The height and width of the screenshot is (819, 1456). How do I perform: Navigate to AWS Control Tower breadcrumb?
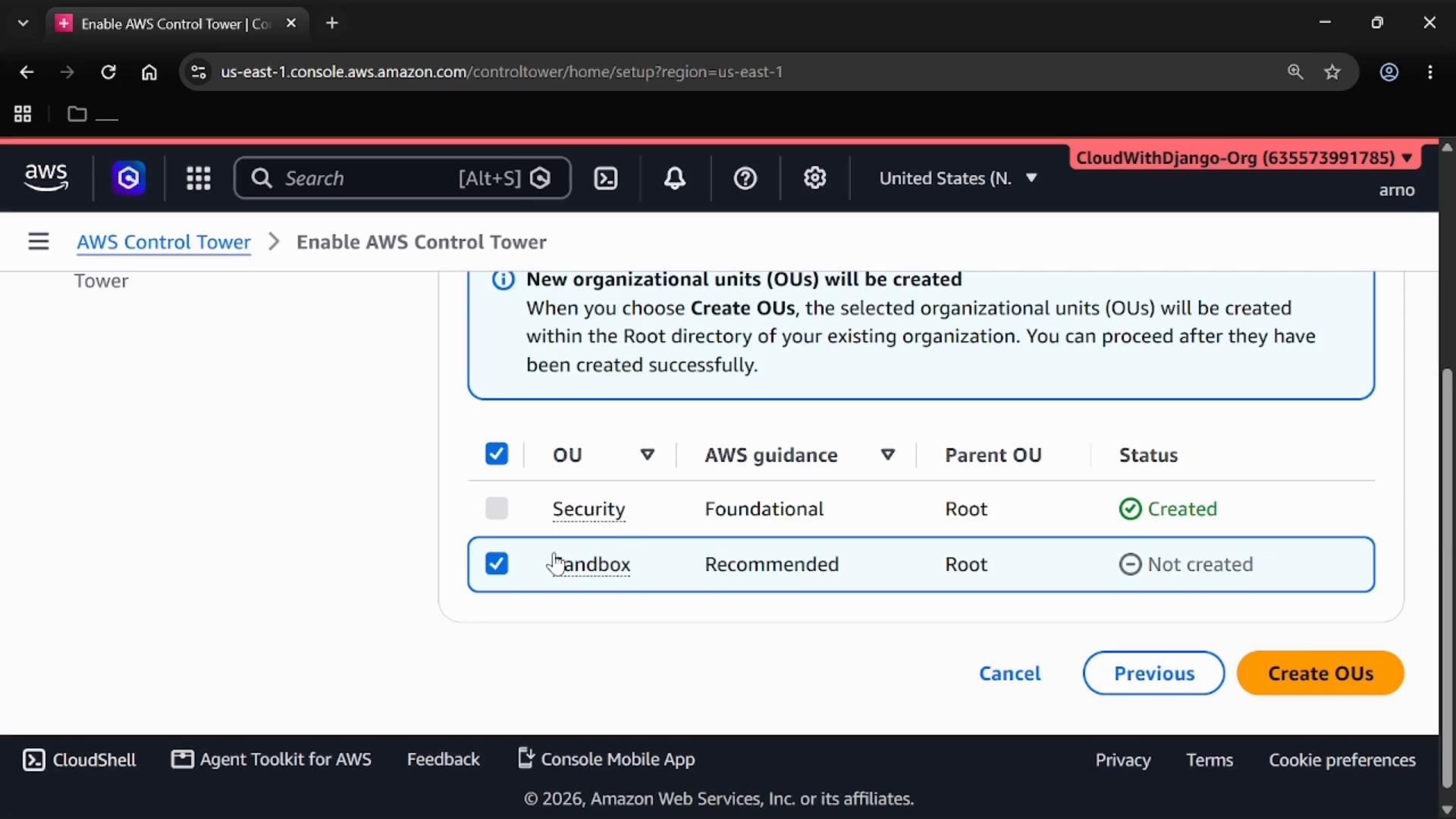pos(164,242)
